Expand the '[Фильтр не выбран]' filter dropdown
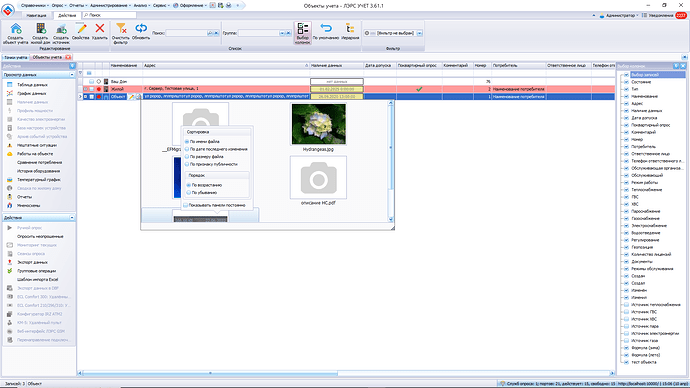The image size is (690, 388). [x=419, y=33]
